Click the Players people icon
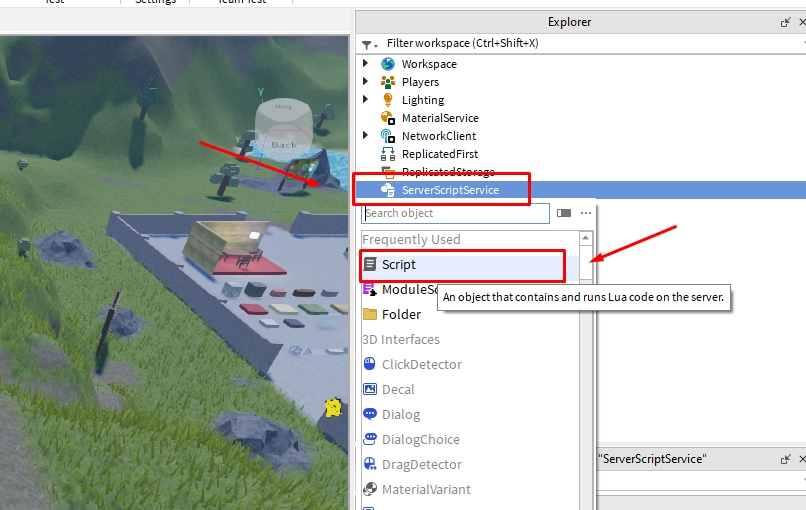 click(x=388, y=82)
